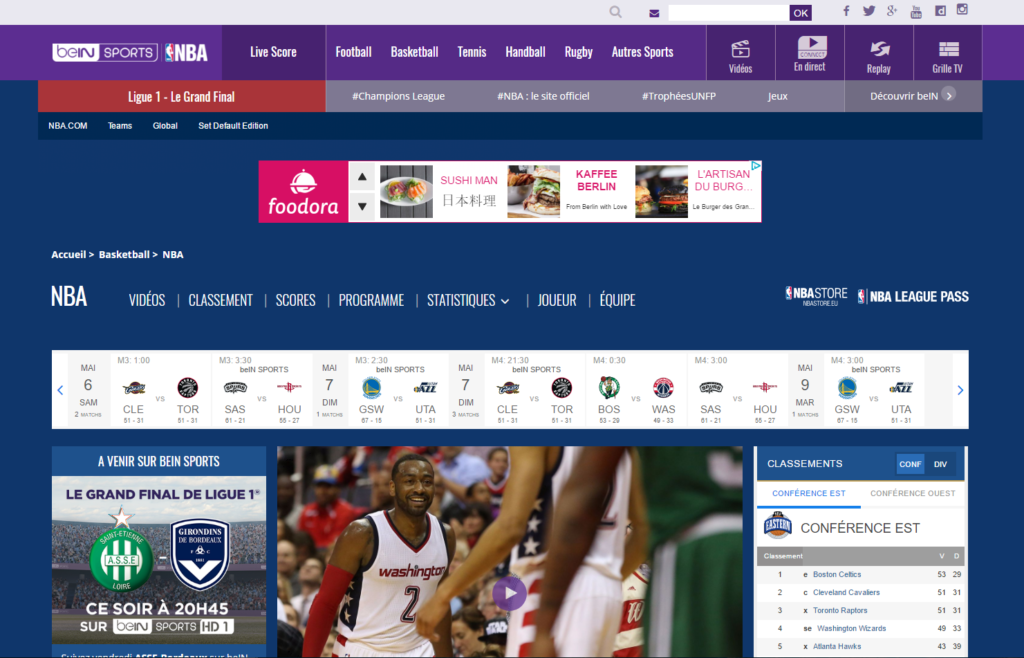Open the Basketball menu item

[x=414, y=52]
